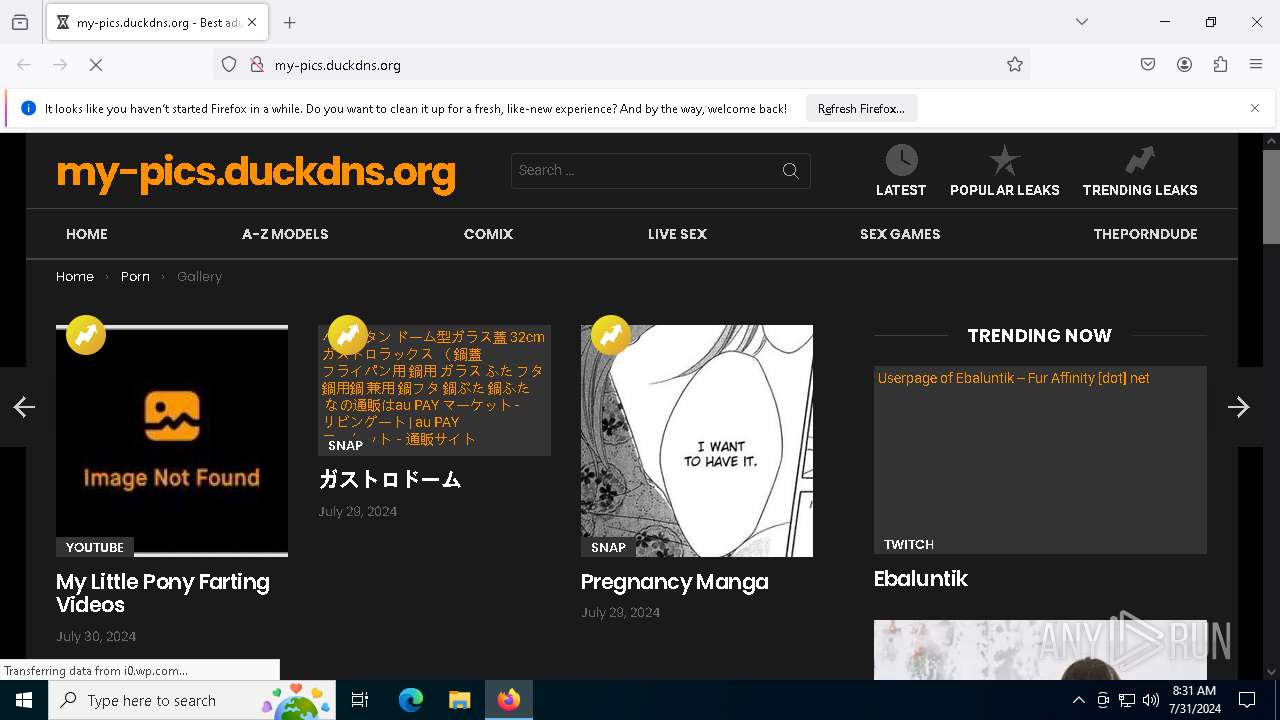Open Task View on taskbar
Image resolution: width=1280 pixels, height=720 pixels.
coord(360,700)
